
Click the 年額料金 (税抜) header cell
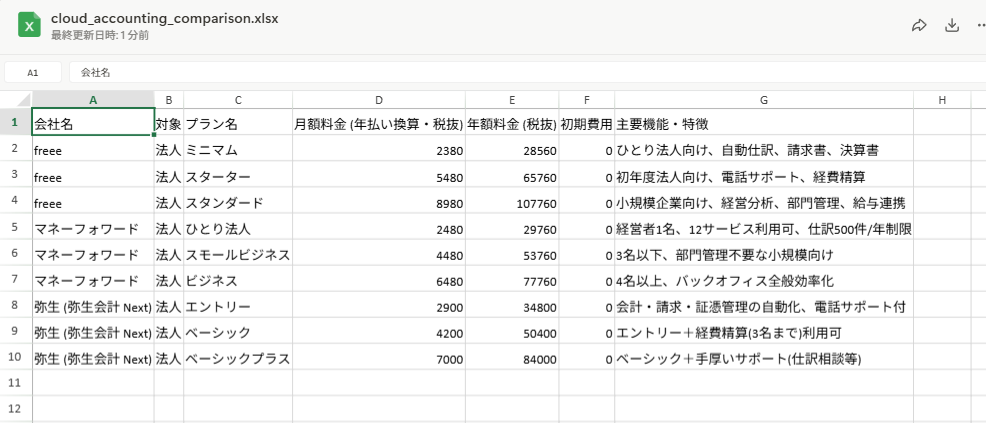click(x=512, y=122)
